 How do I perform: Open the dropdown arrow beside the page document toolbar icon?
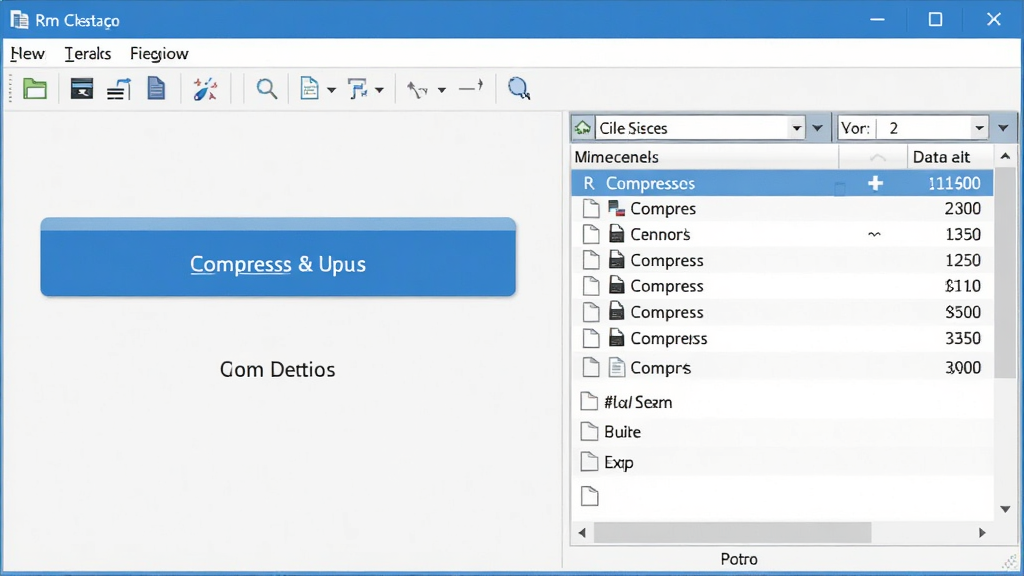tap(331, 90)
